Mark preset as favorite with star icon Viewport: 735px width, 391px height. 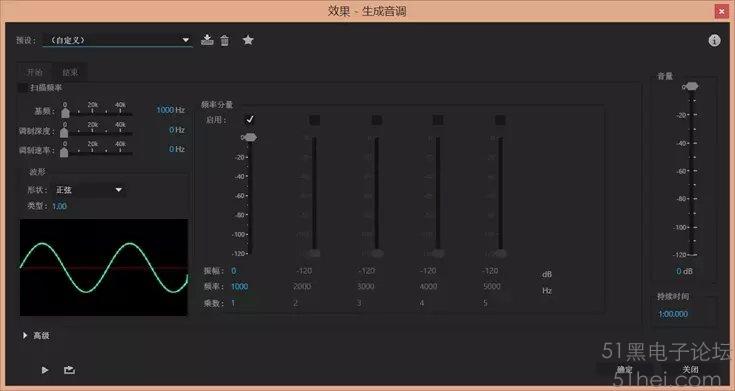pos(248,40)
